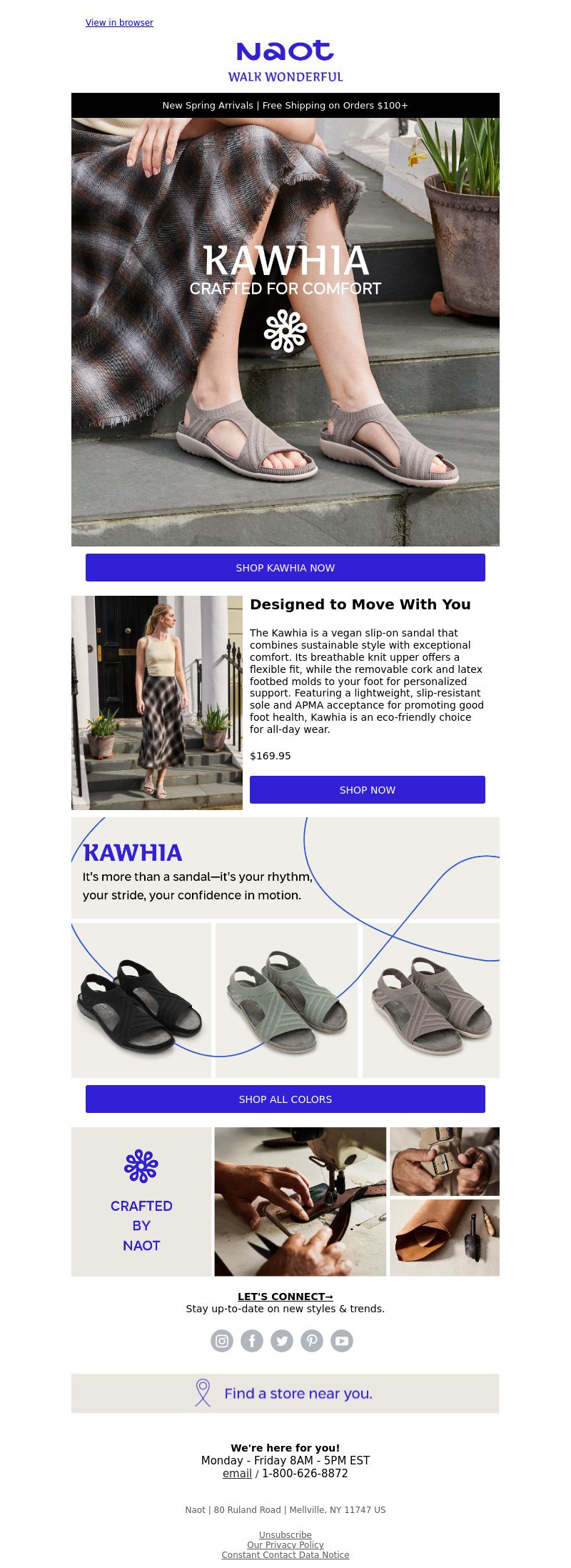Open the Twitter social icon
Screen dimensions: 571x1568
282,1341
